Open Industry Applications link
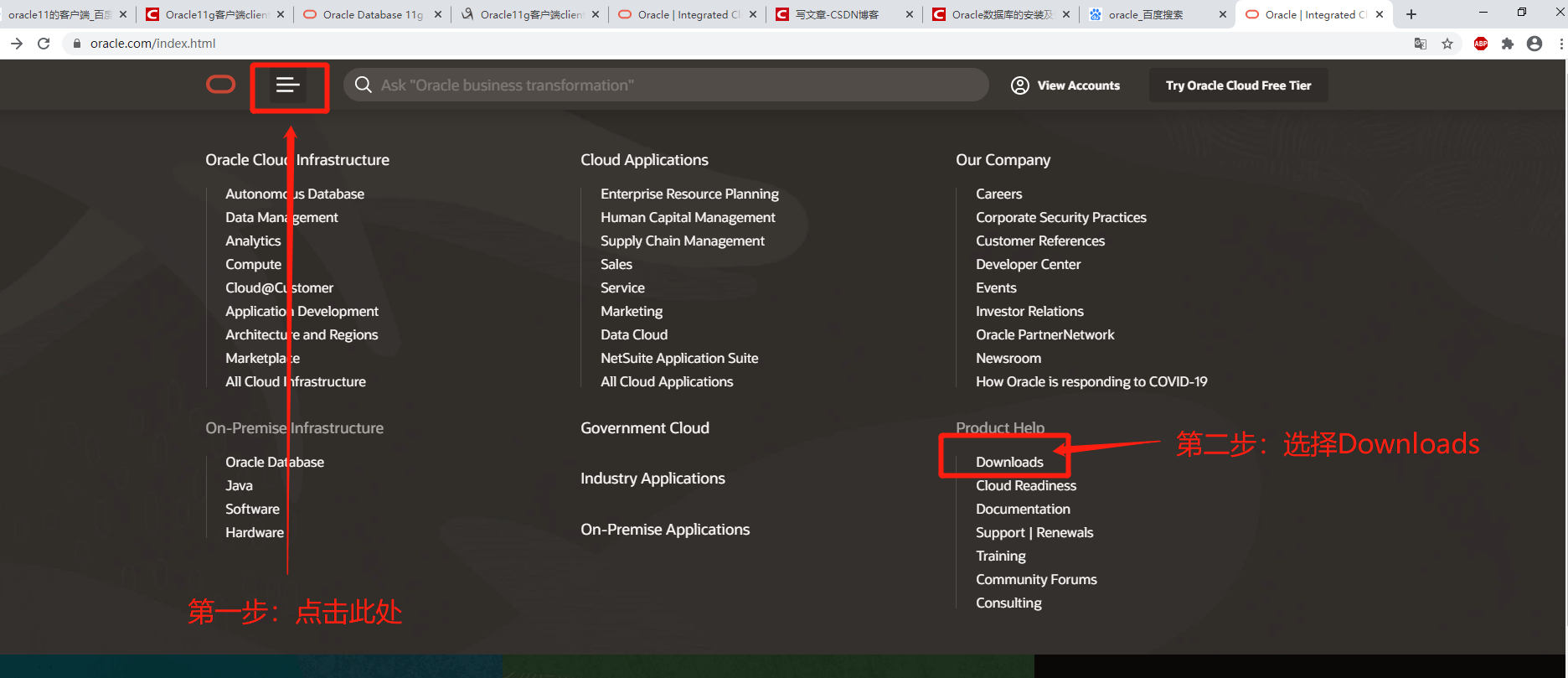The image size is (1568, 678). (x=652, y=478)
